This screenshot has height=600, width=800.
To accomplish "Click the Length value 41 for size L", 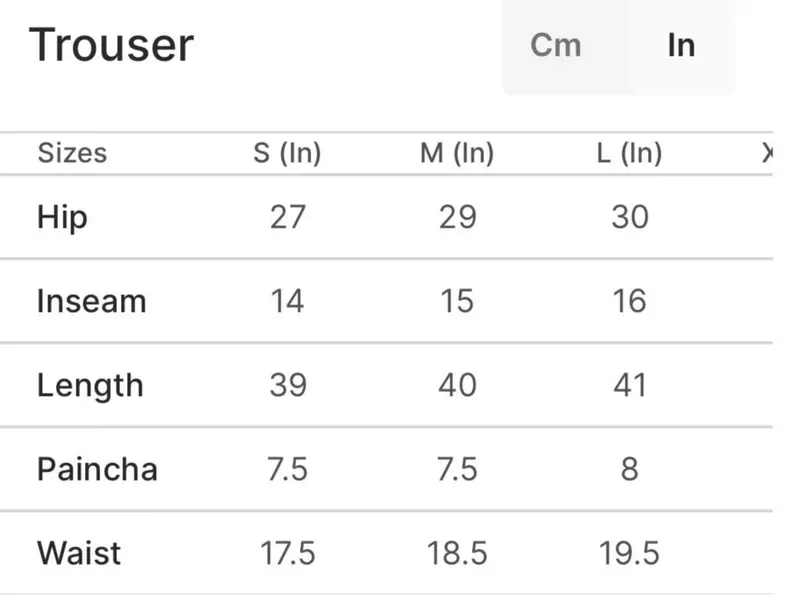I will coord(629,385).
